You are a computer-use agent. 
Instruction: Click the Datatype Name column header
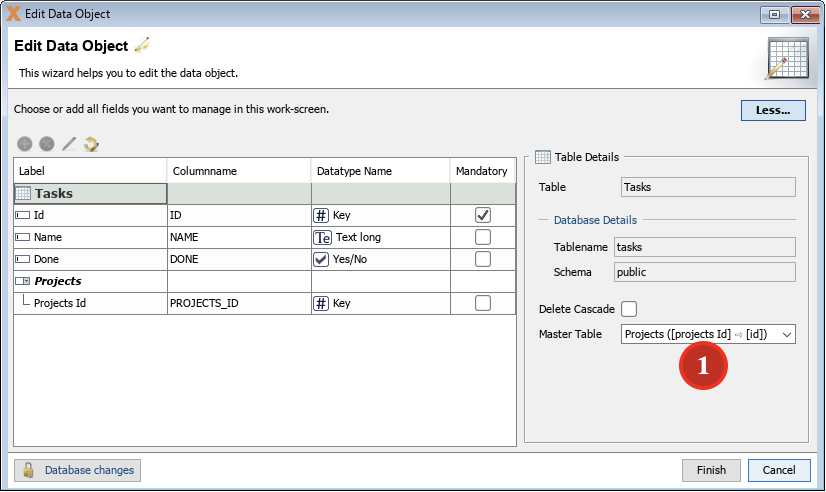click(380, 171)
